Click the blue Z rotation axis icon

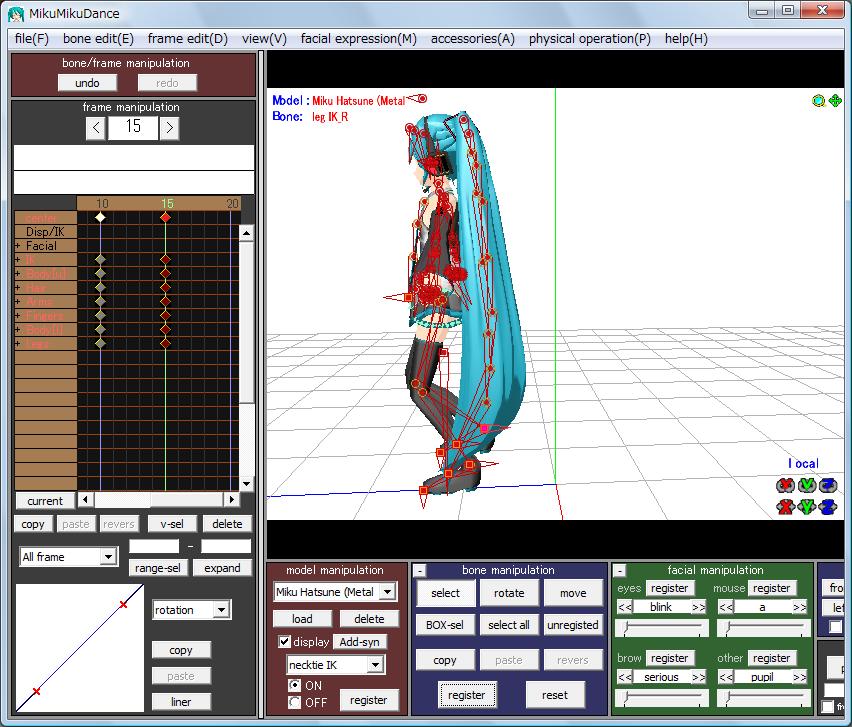click(828, 485)
